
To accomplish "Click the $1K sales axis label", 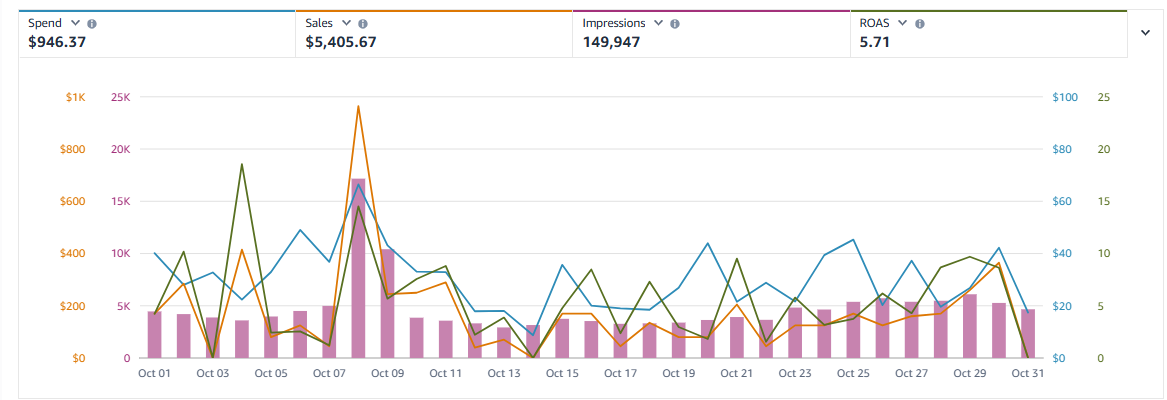I will [x=76, y=97].
